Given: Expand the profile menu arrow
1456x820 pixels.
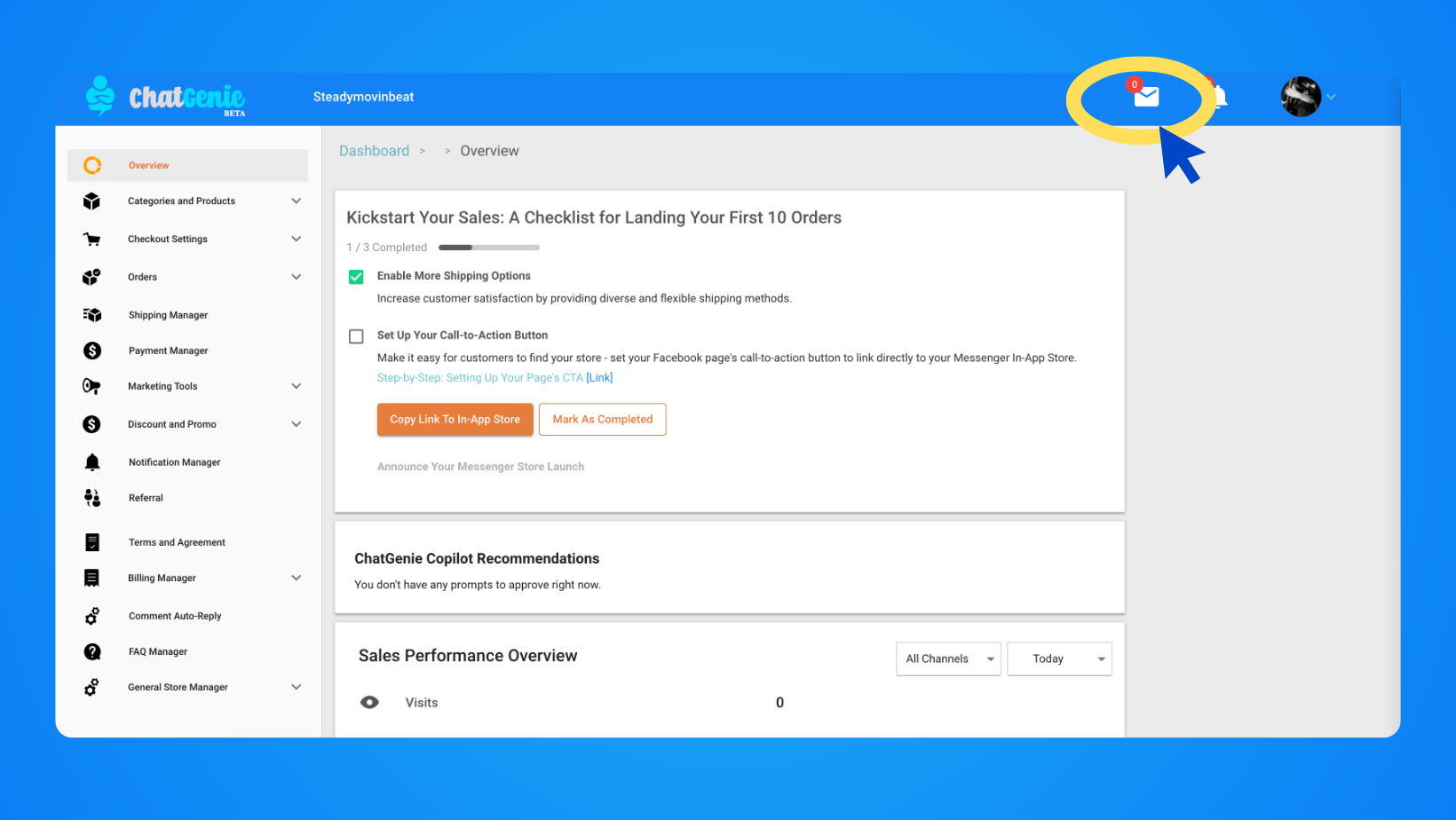Looking at the screenshot, I should coord(1331,97).
